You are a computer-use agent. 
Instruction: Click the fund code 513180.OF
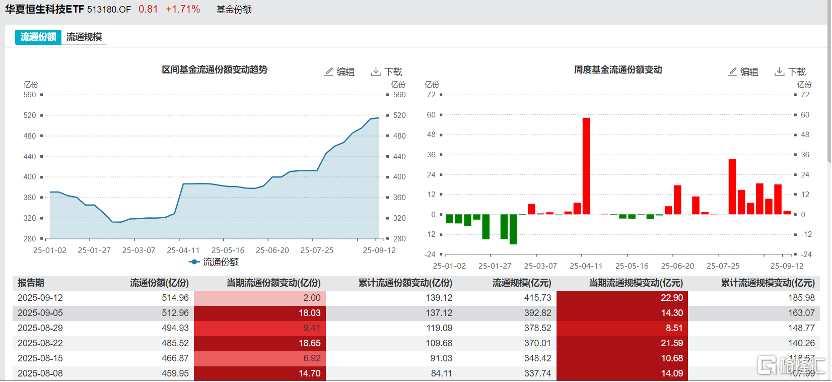(108, 10)
